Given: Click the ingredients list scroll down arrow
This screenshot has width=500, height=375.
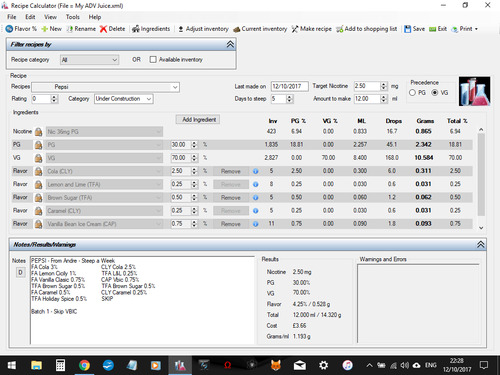Looking at the screenshot, I should (x=481, y=228).
